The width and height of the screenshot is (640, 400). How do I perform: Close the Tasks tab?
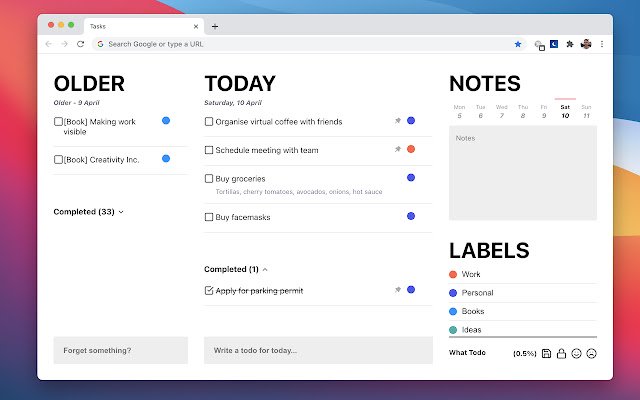(196, 27)
